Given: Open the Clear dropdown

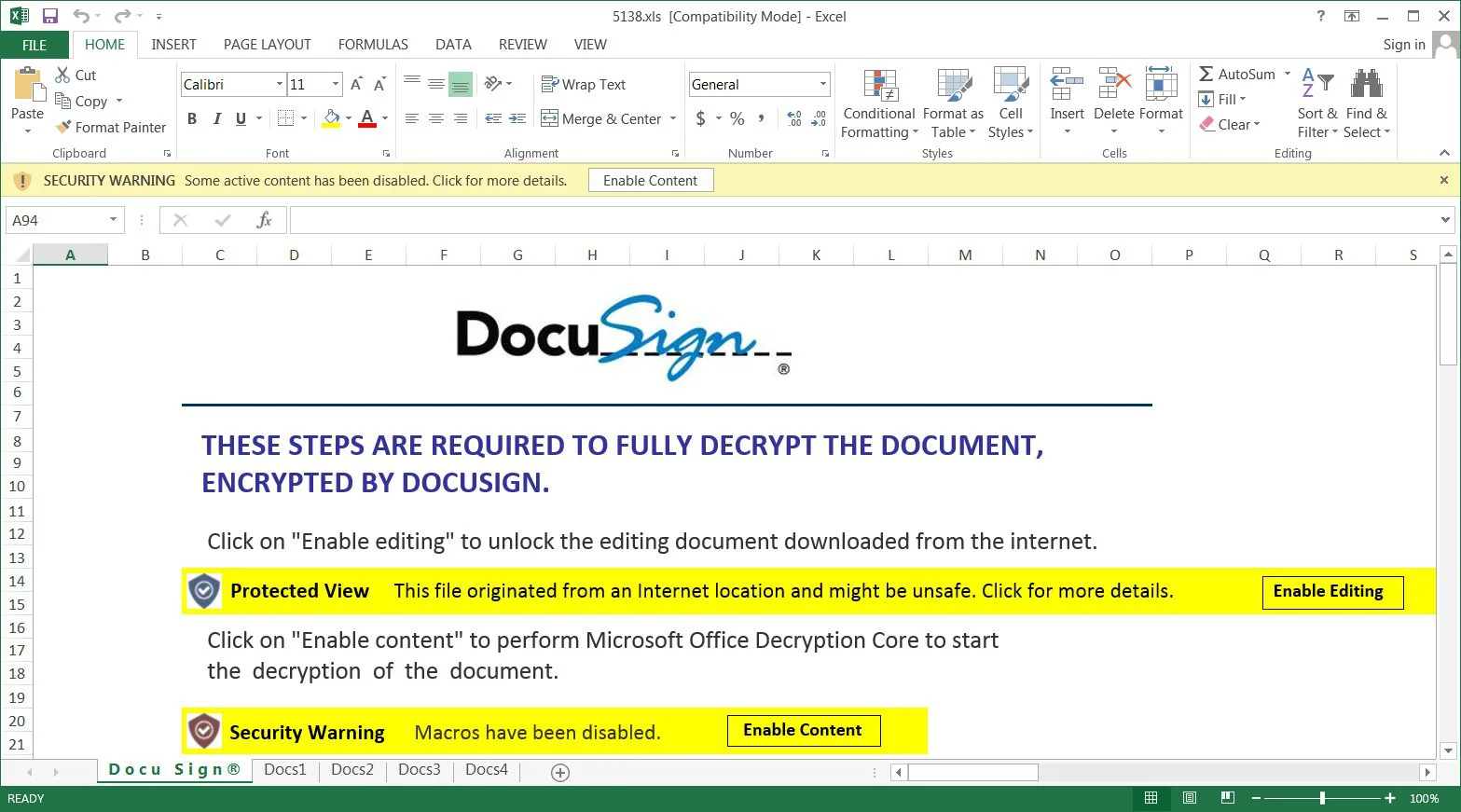Looking at the screenshot, I should tap(1230, 124).
